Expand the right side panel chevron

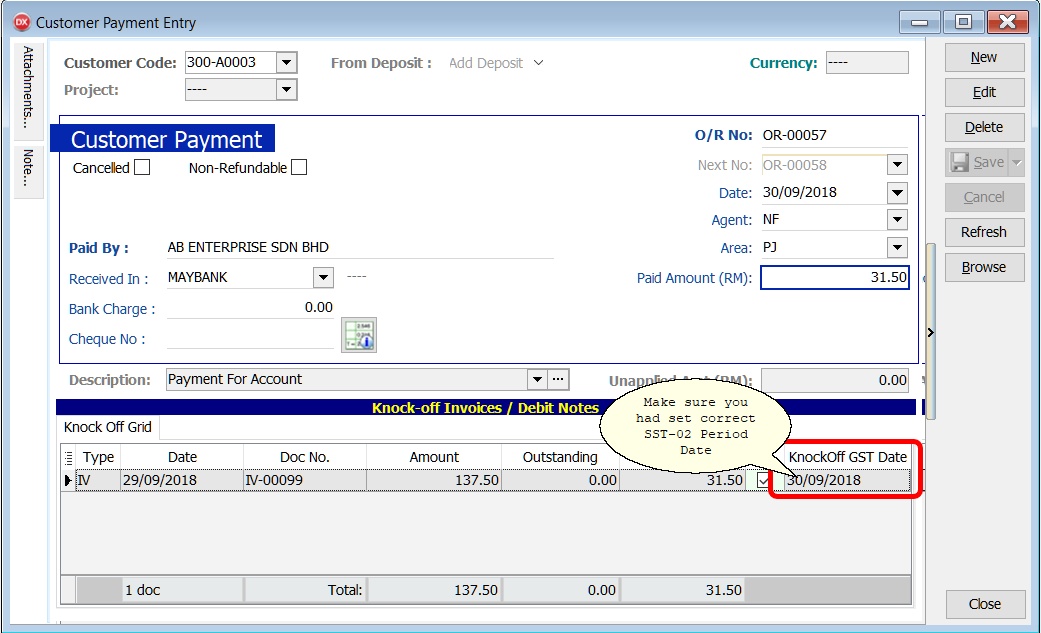(929, 332)
